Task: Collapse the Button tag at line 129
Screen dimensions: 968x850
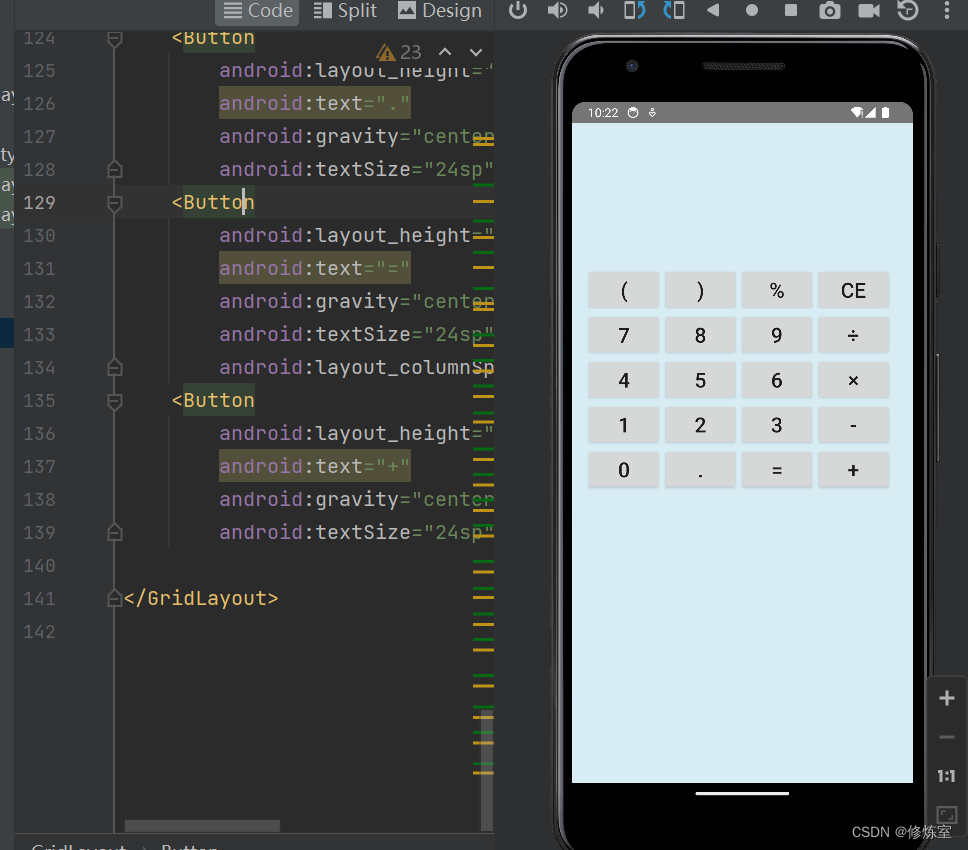Action: pyautogui.click(x=114, y=203)
